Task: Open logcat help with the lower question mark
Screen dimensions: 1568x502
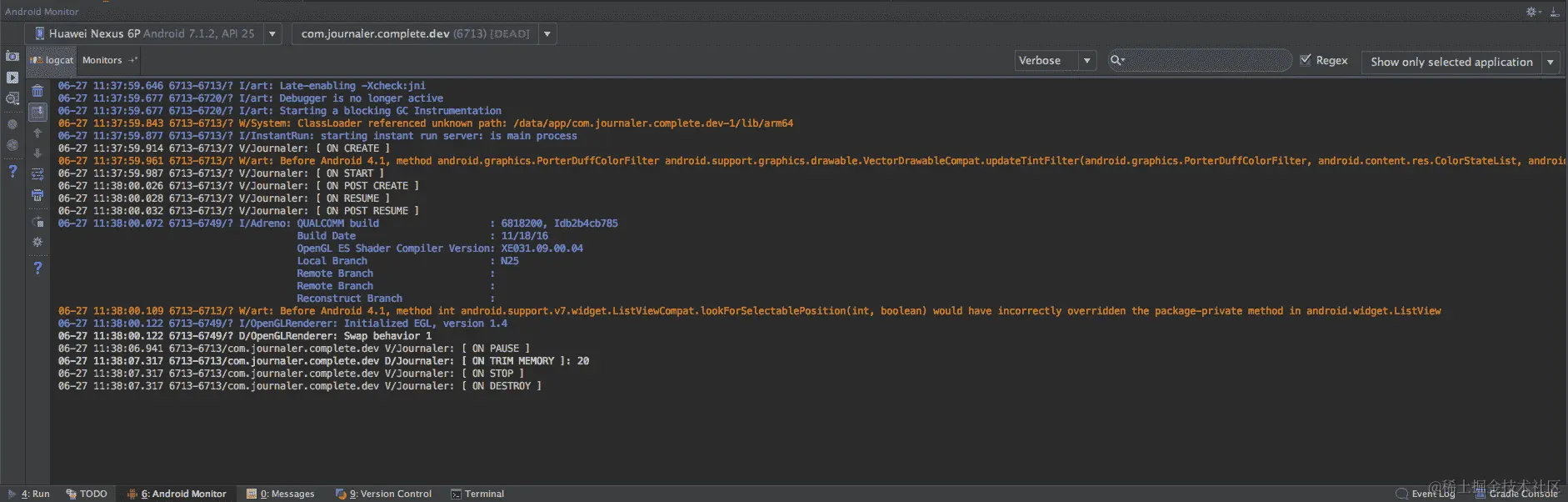Action: (37, 268)
